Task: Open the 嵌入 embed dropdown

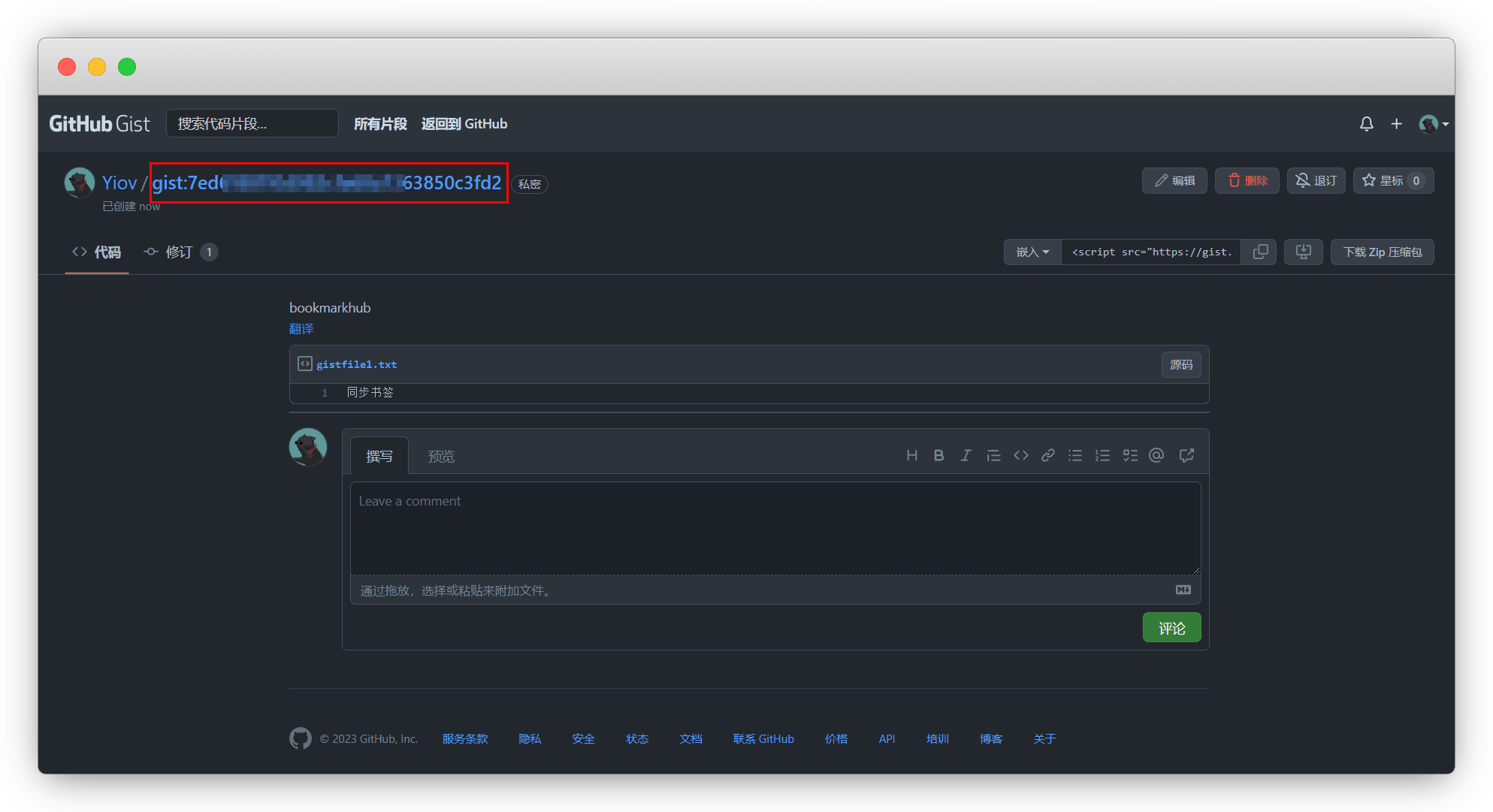Action: point(1032,252)
